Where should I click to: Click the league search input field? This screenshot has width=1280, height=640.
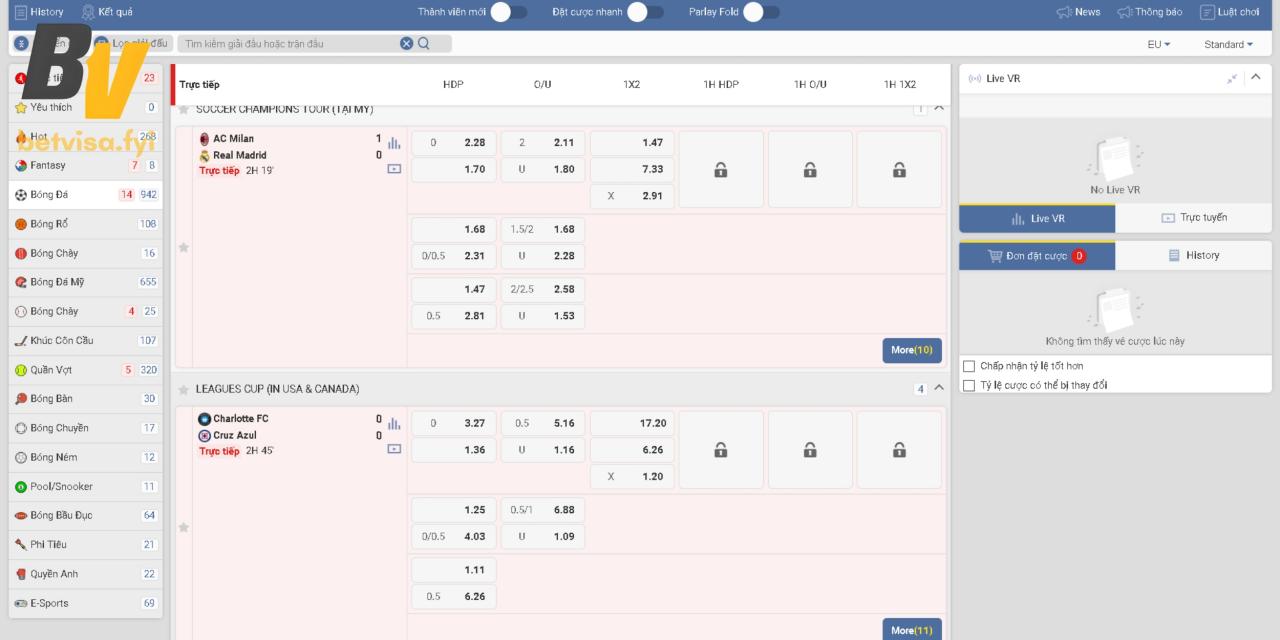coord(290,43)
